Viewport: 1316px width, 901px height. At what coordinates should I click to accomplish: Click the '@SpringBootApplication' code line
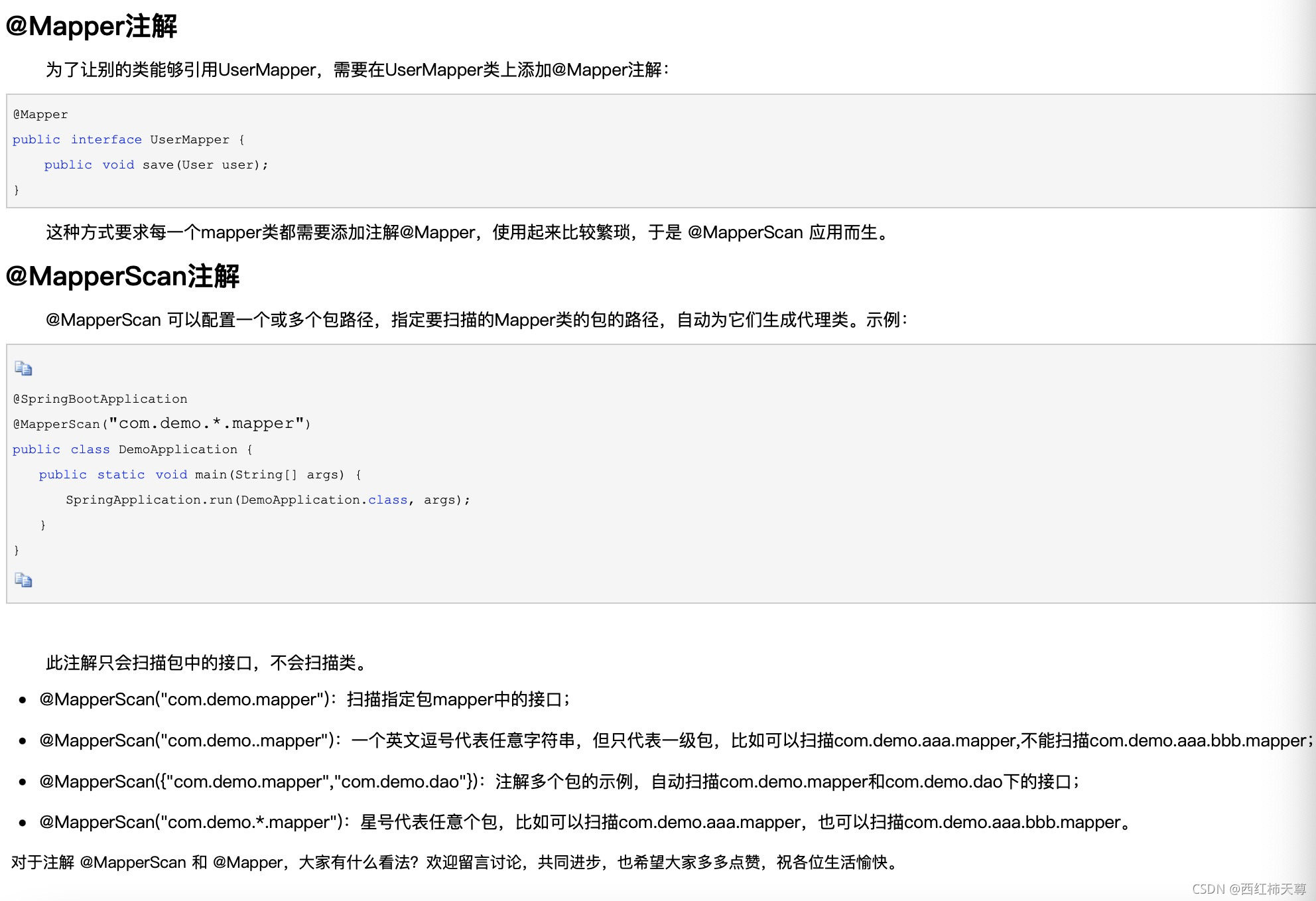click(100, 399)
